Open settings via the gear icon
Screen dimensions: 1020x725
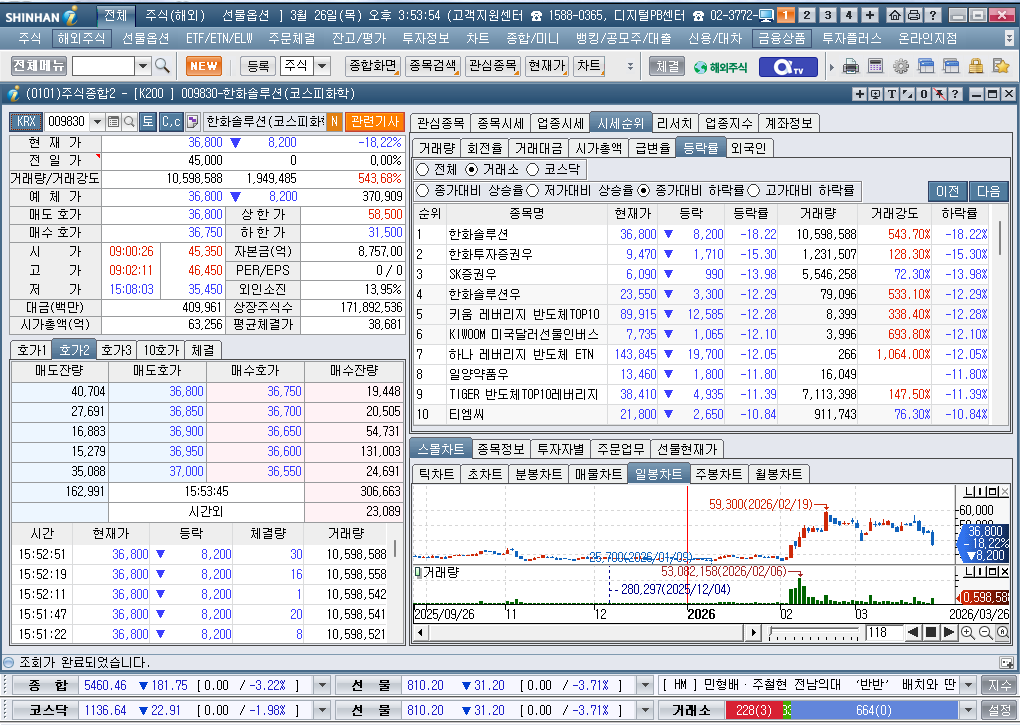[900, 66]
